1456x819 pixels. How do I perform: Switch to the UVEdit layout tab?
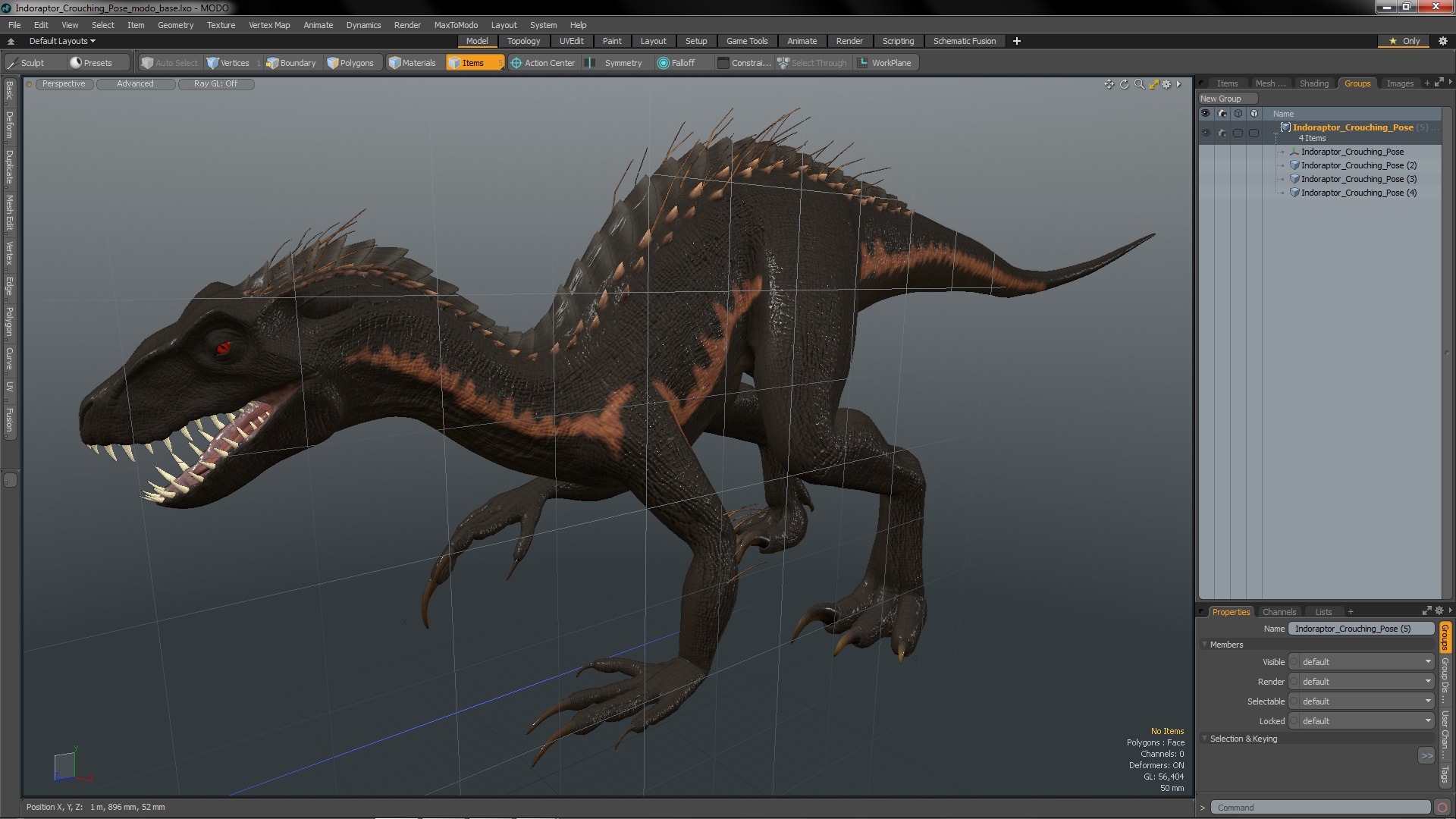[x=571, y=41]
